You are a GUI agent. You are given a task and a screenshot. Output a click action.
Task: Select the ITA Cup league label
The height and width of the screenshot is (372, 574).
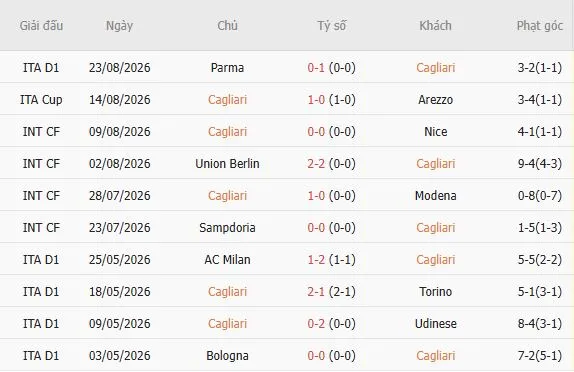coord(41,100)
